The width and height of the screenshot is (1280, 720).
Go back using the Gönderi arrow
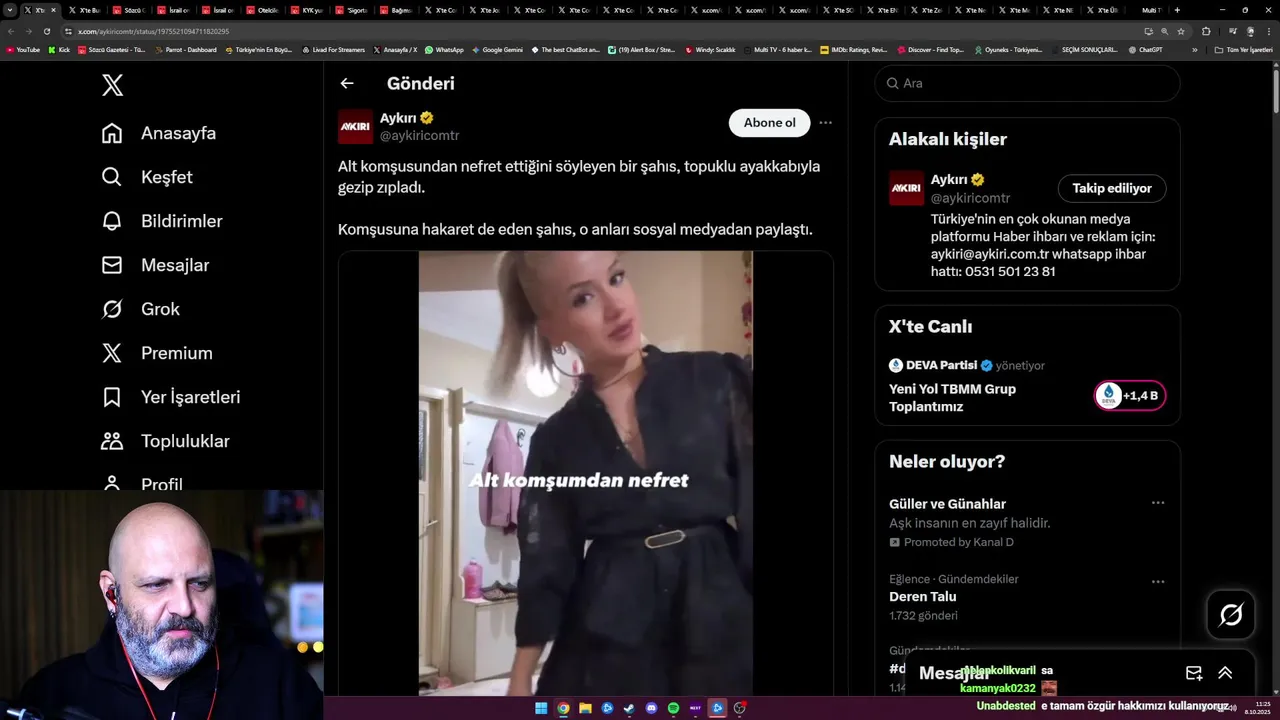tap(347, 84)
